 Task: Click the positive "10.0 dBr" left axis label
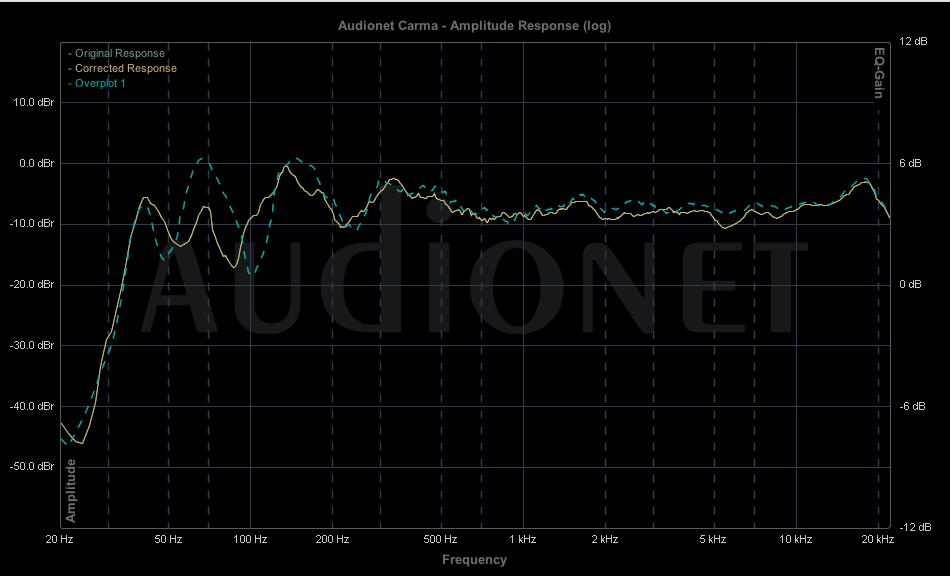(x=33, y=102)
